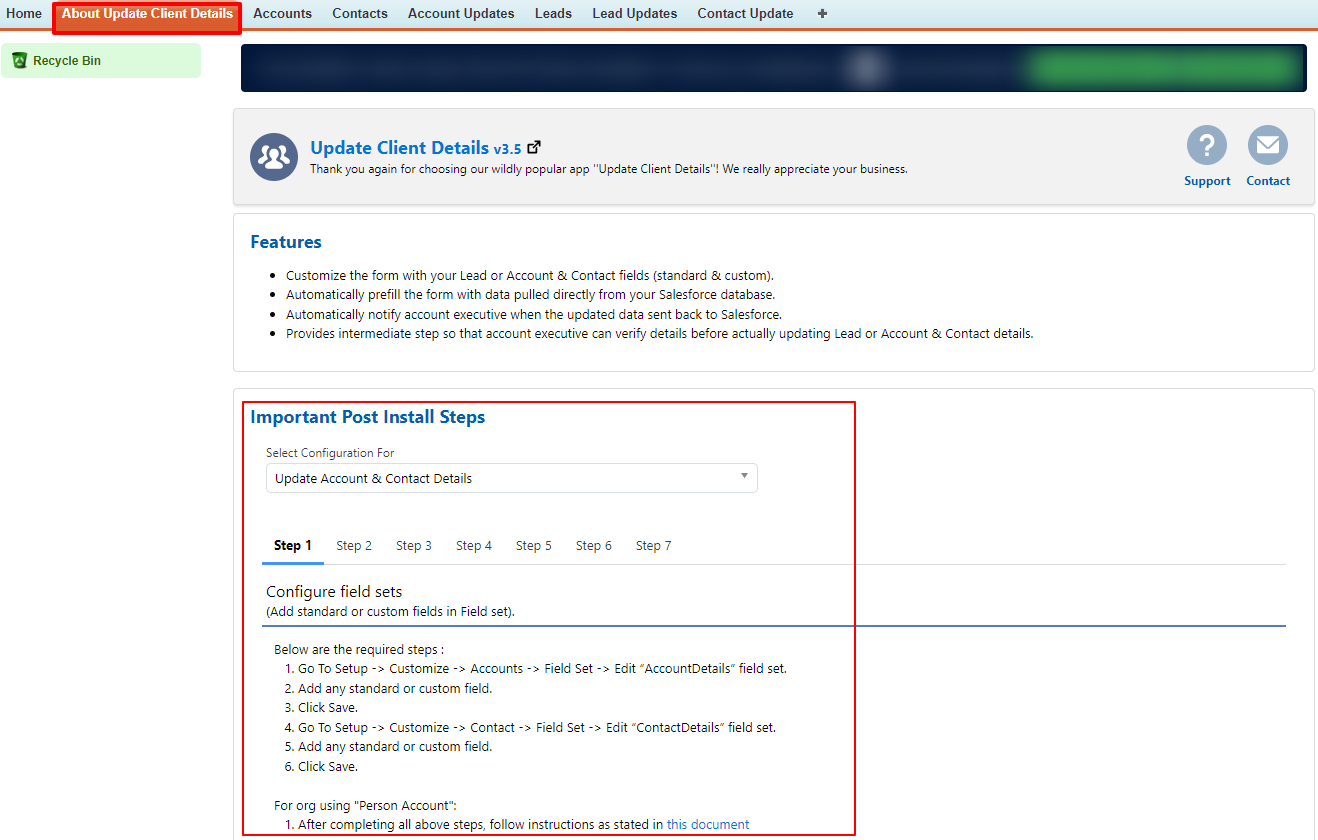
Task: Switch to Step 3 tab
Action: point(414,546)
